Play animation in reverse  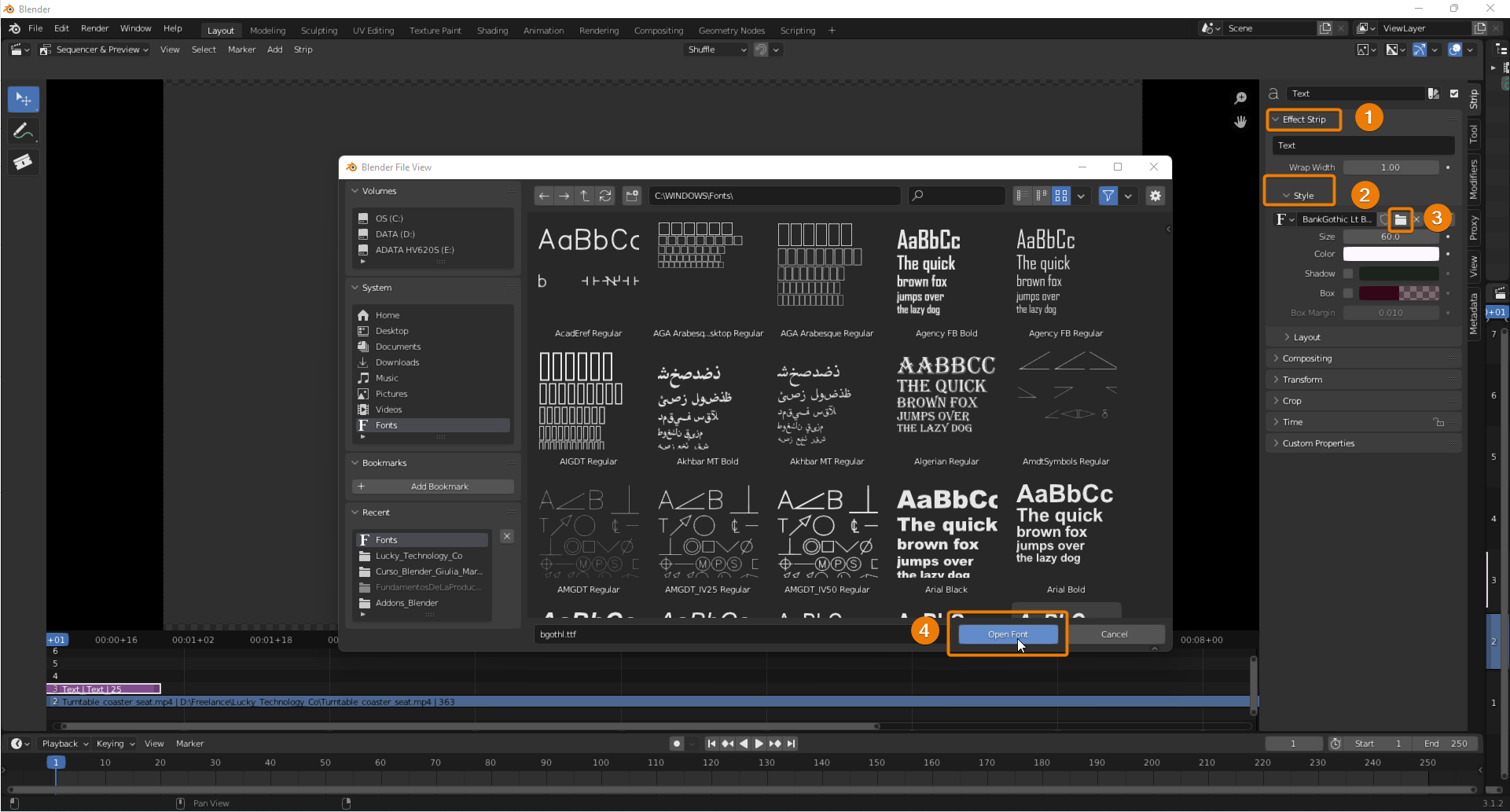pos(744,744)
